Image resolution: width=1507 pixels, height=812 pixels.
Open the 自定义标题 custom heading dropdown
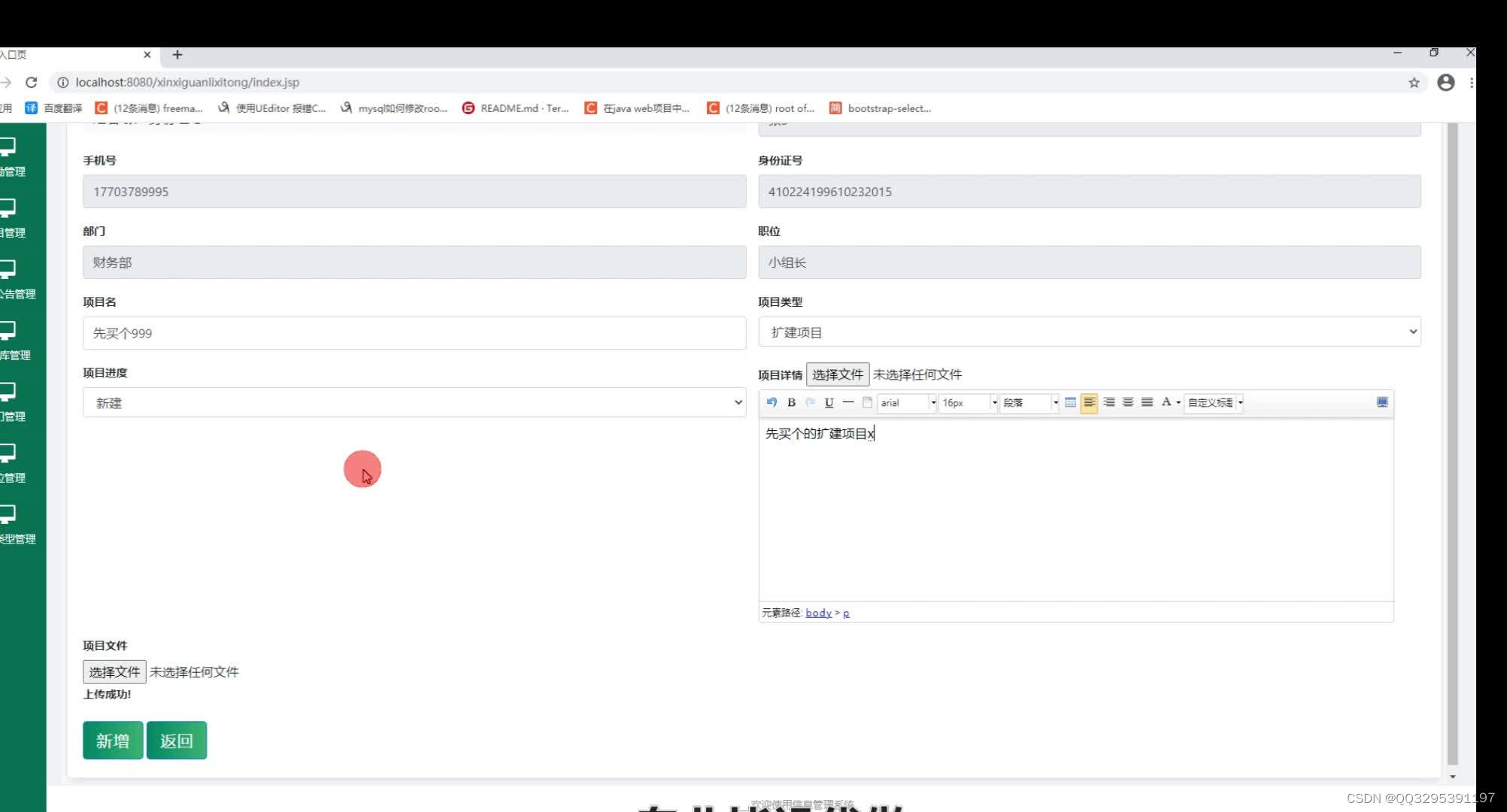point(1214,403)
